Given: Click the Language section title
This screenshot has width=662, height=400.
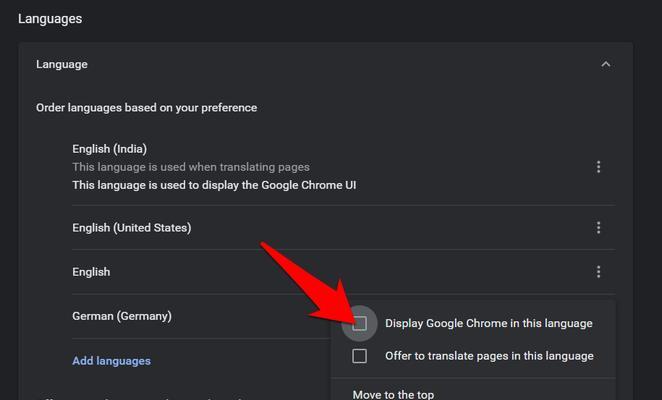Looking at the screenshot, I should tap(62, 64).
